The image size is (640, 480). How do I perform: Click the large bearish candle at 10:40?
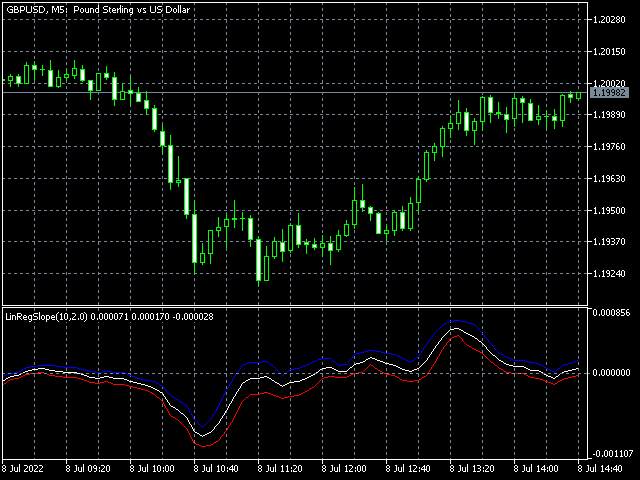(x=195, y=238)
